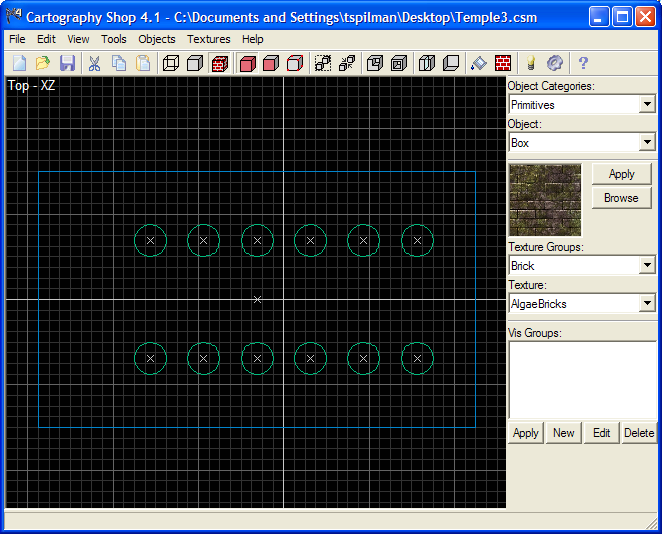Select the face mode red cube icon
This screenshot has width=662, height=534.
(271, 63)
